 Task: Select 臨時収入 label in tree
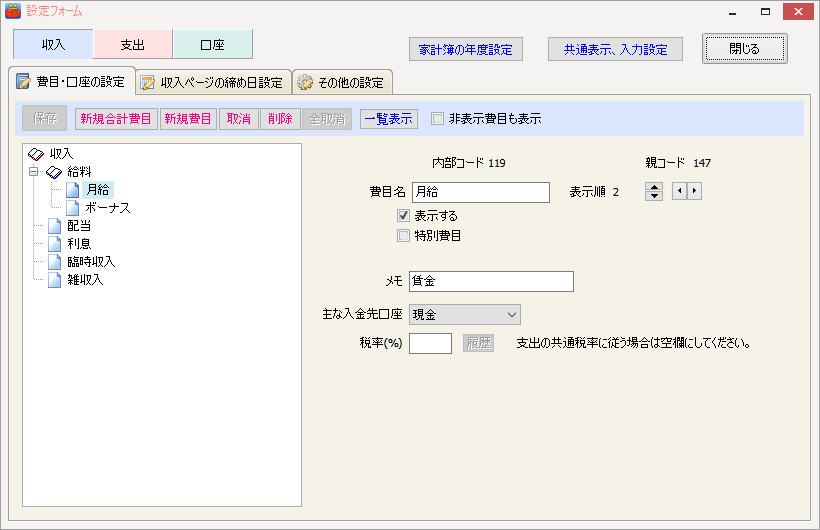click(x=92, y=262)
